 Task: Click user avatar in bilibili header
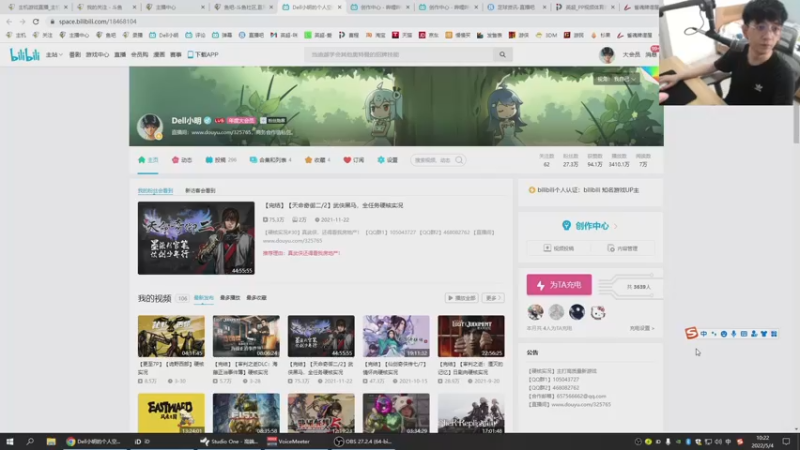pos(606,55)
